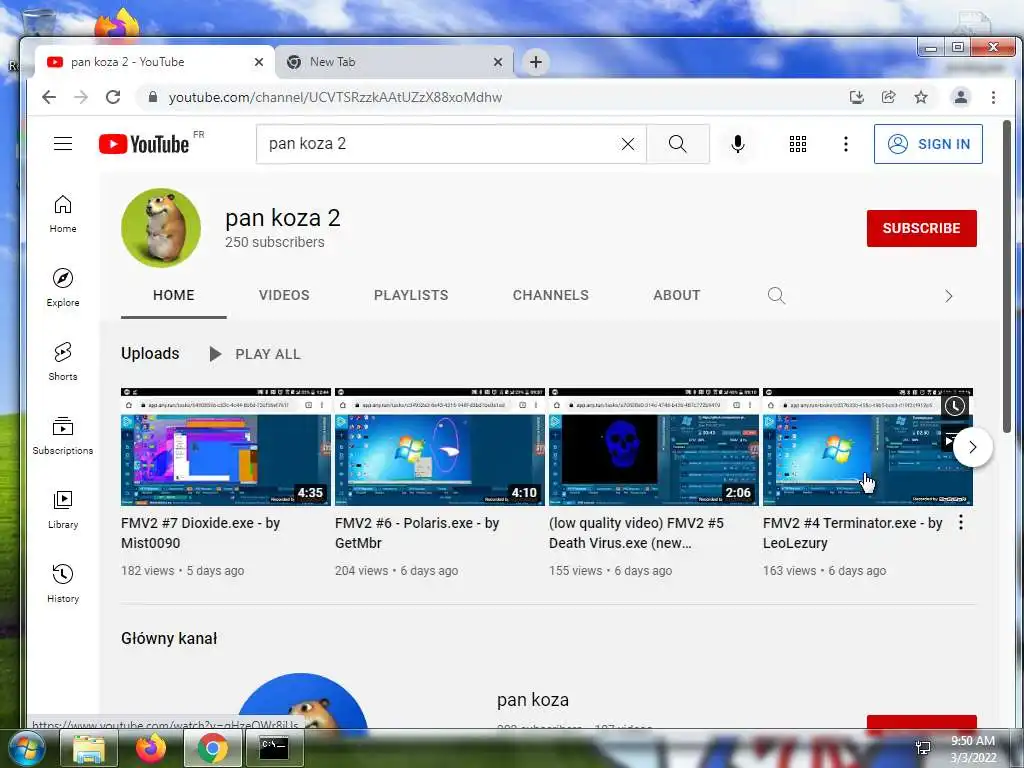Bookmark this page with the star
The height and width of the screenshot is (768, 1024).
(921, 97)
